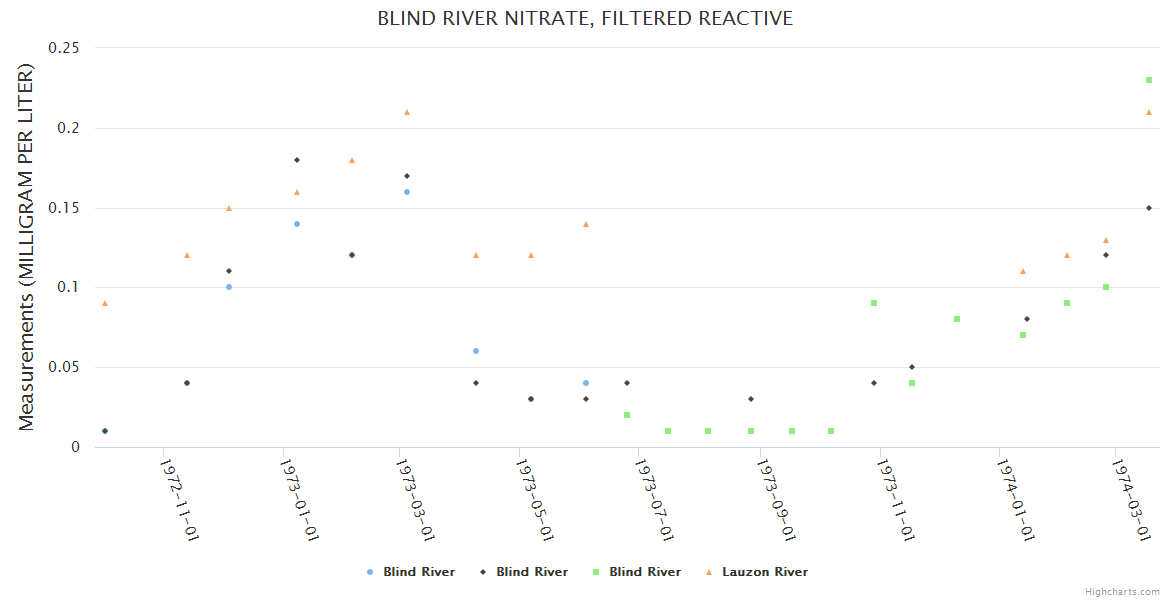
Task: Toggle Blind River label beside green square
Action: coord(645,572)
